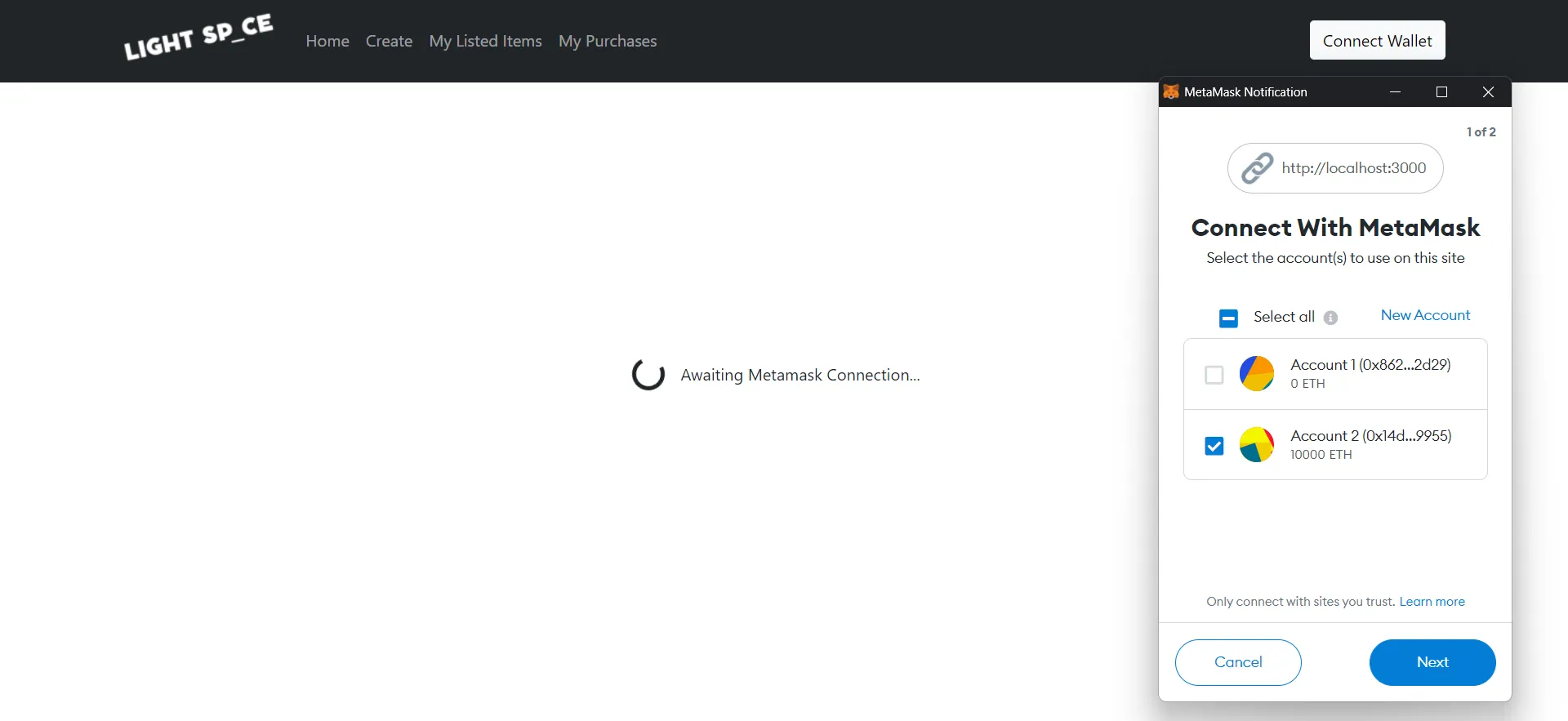The width and height of the screenshot is (1568, 721).
Task: Open My Listed Items
Action: pos(485,41)
